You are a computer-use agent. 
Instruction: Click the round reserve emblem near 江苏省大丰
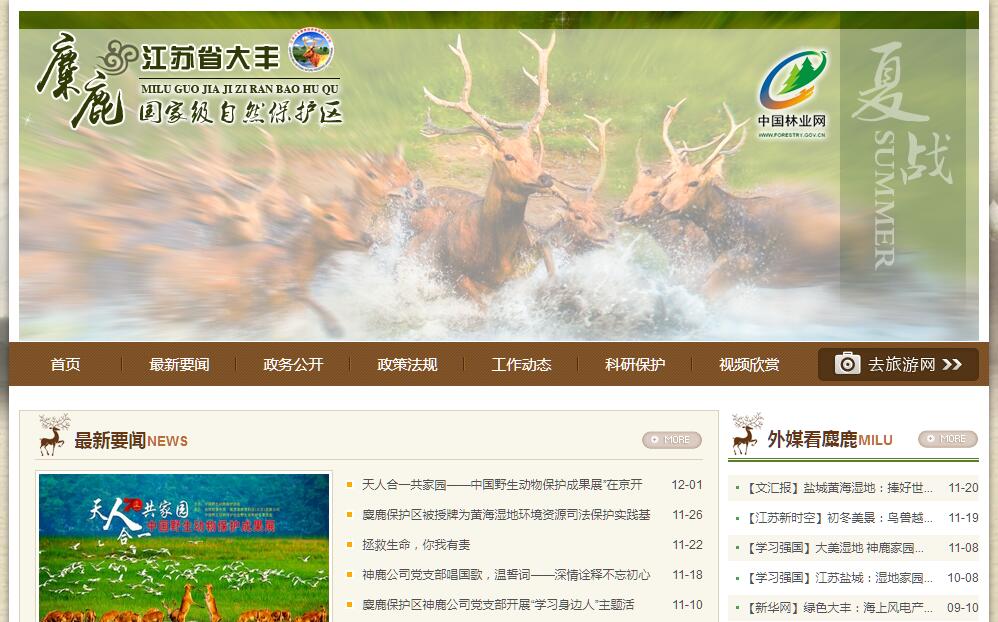click(x=311, y=50)
